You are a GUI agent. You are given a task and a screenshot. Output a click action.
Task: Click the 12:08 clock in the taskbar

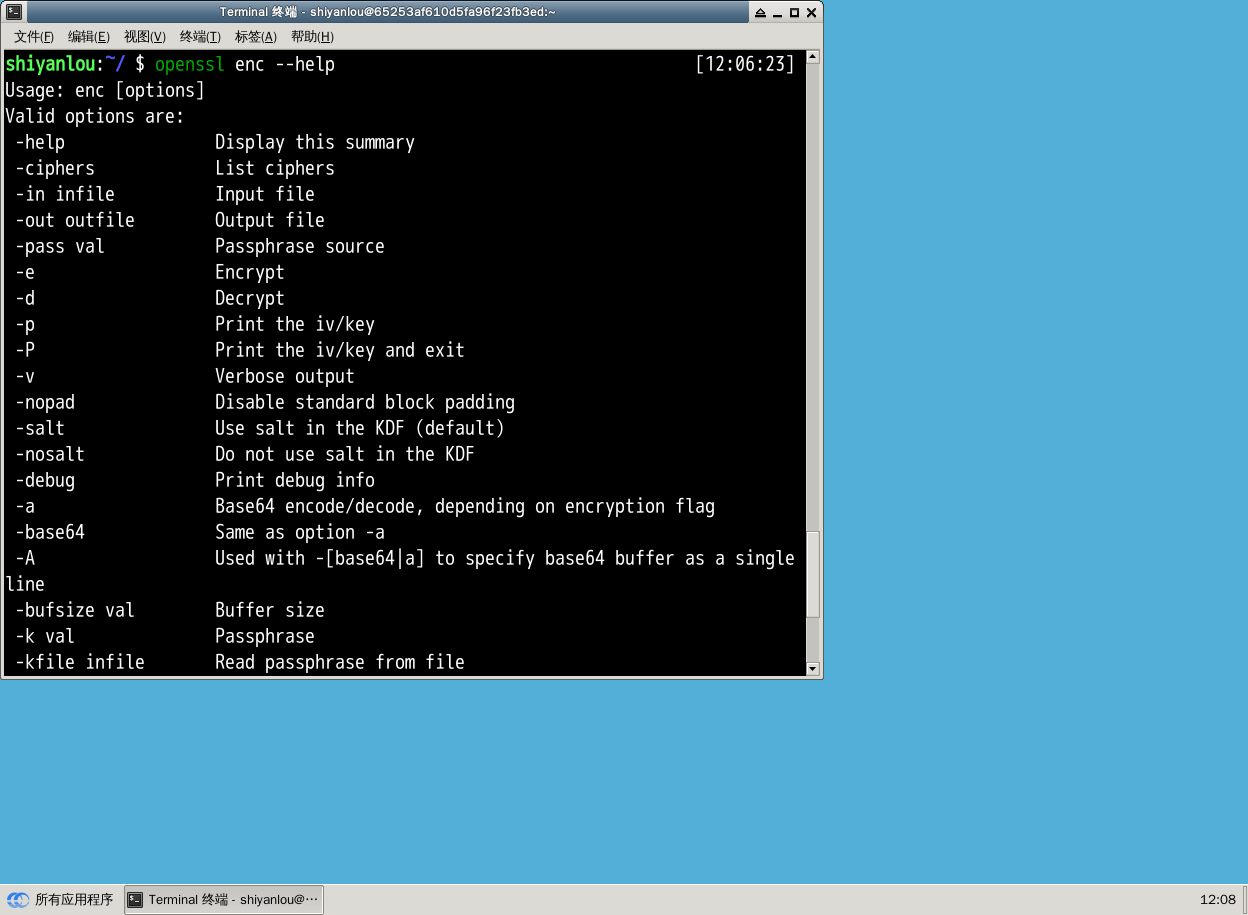pos(1217,899)
